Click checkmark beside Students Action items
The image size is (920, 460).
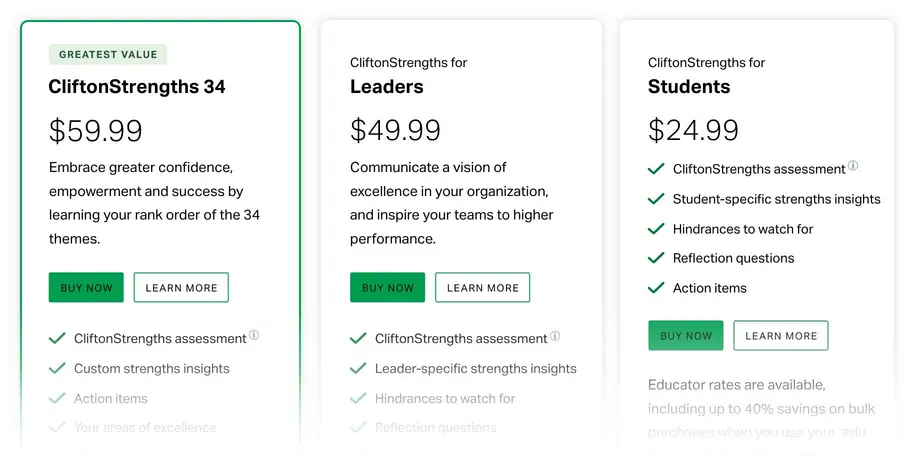(x=656, y=288)
